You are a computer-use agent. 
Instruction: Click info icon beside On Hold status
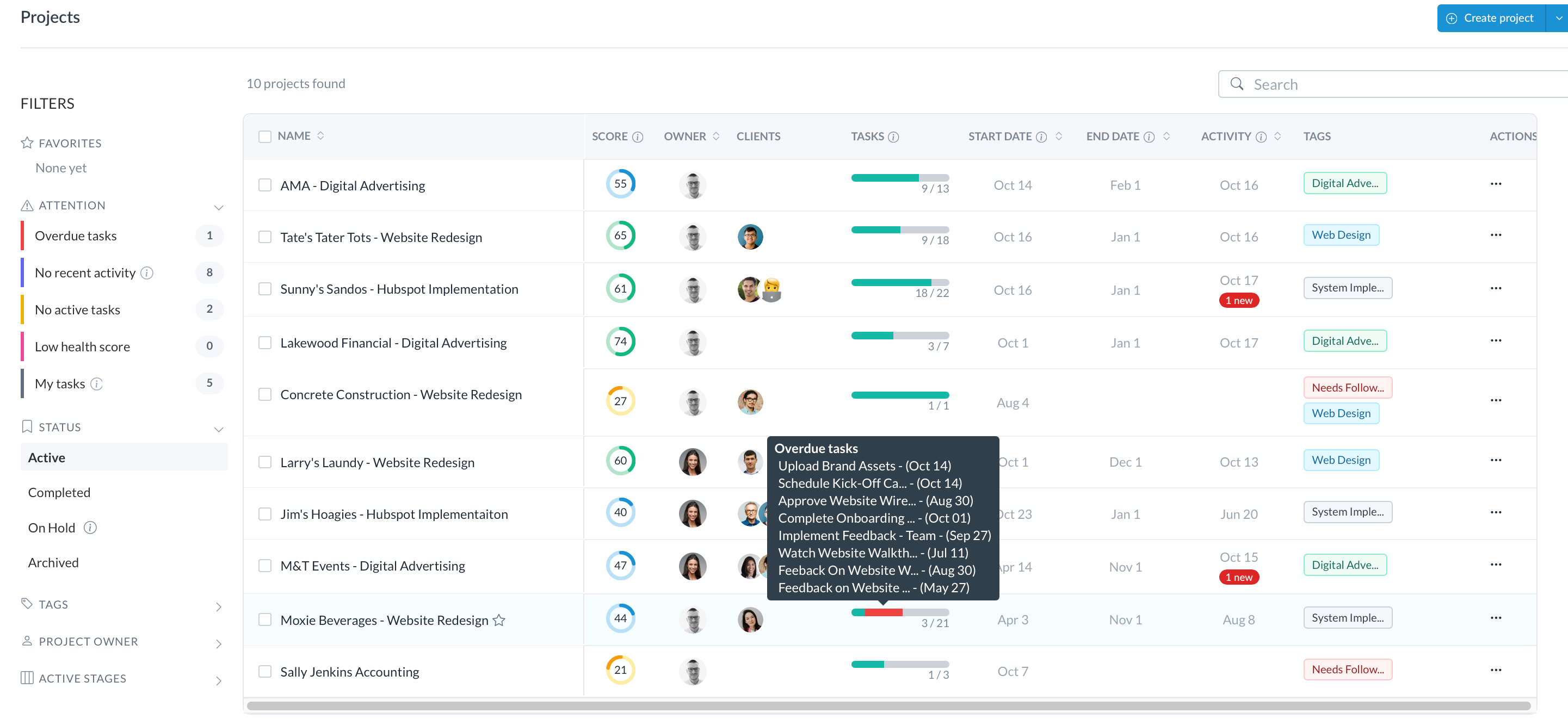(90, 528)
